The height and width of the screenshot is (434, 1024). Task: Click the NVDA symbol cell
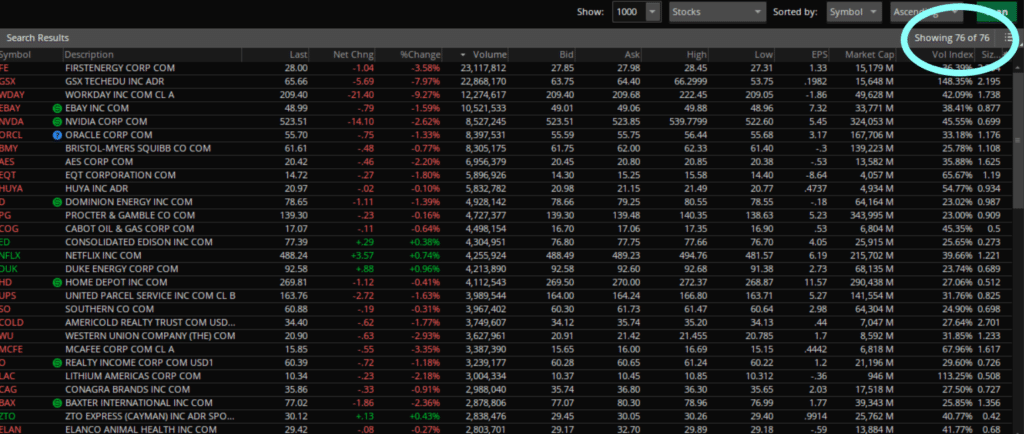click(x=14, y=121)
